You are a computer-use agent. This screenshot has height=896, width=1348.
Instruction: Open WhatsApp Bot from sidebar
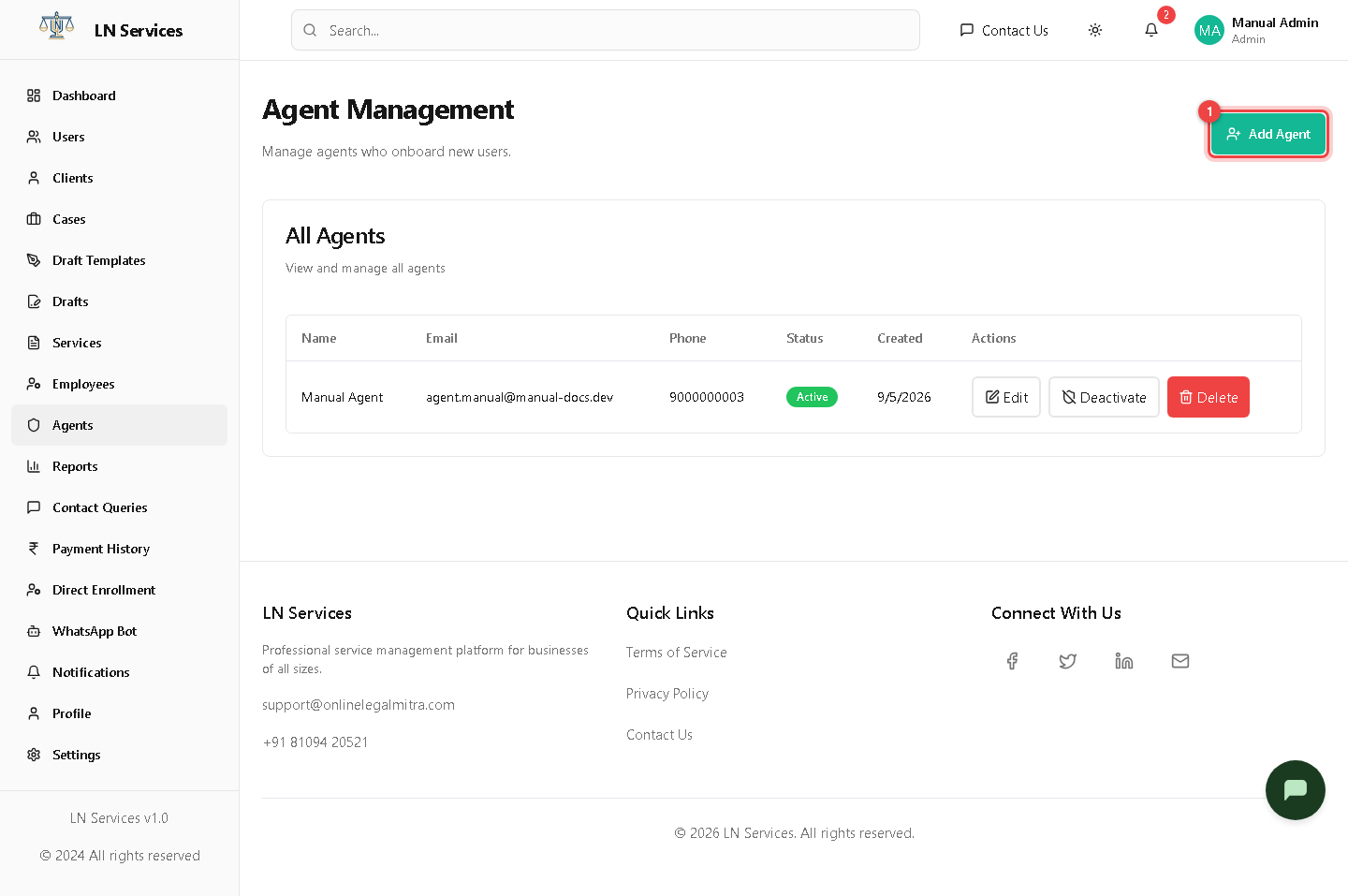119,631
